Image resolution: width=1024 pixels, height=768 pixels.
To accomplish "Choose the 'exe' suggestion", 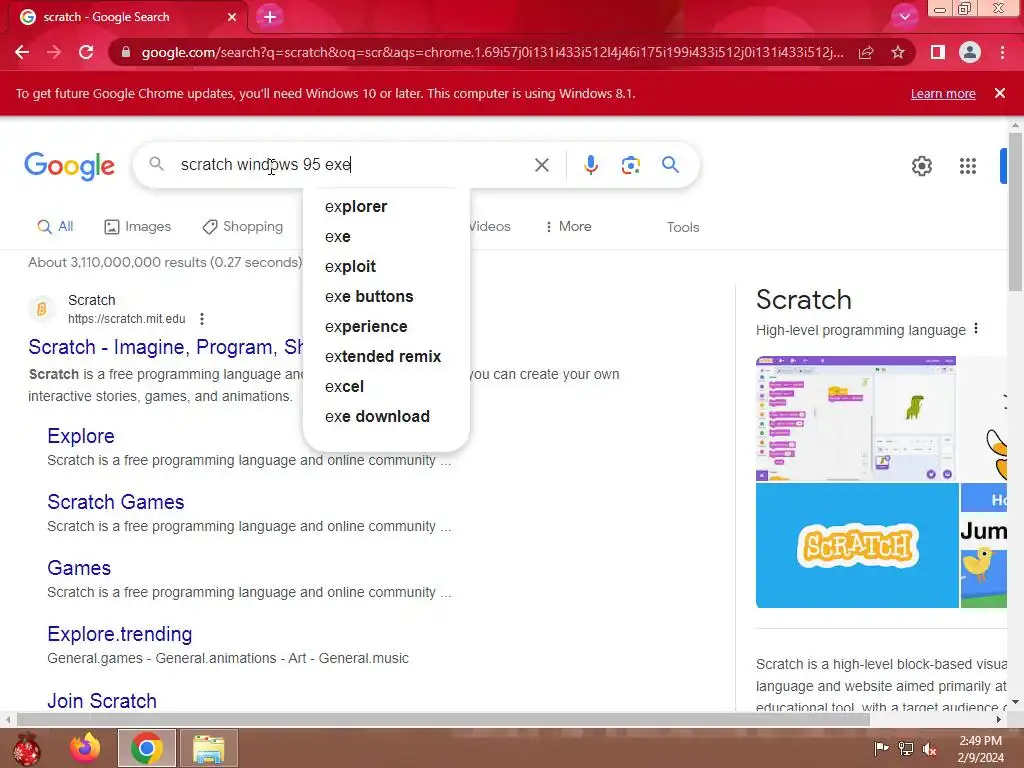I will tap(386, 236).
